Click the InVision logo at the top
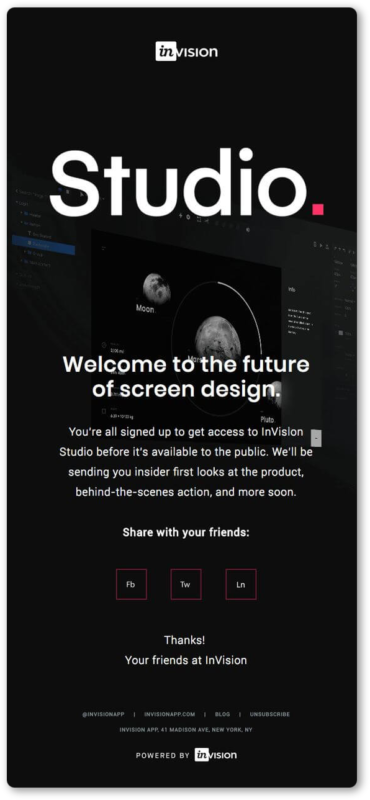 pos(186,52)
